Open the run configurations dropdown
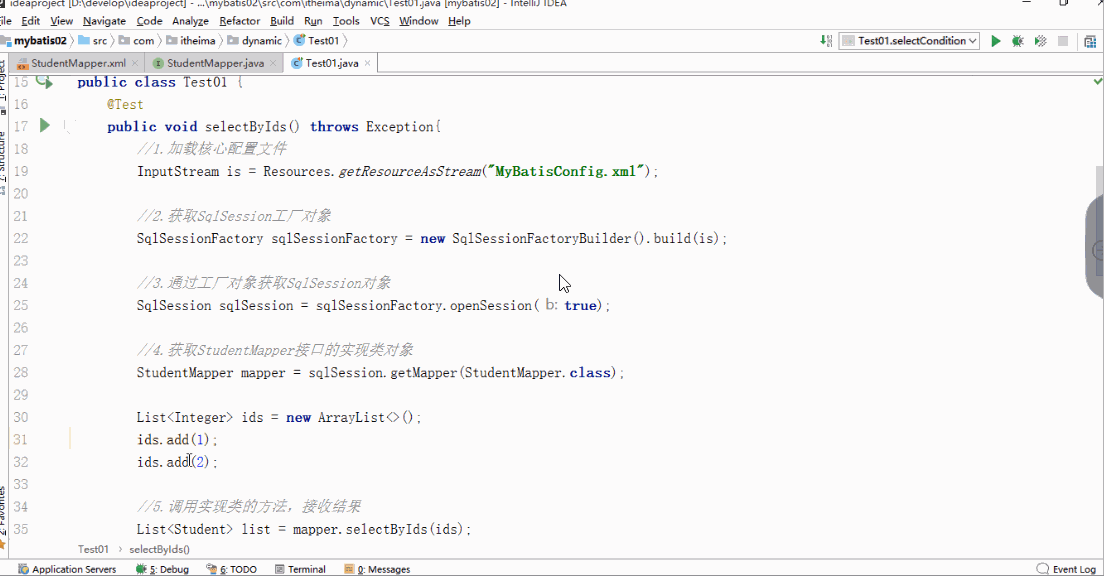The height and width of the screenshot is (576, 1104). coord(908,41)
